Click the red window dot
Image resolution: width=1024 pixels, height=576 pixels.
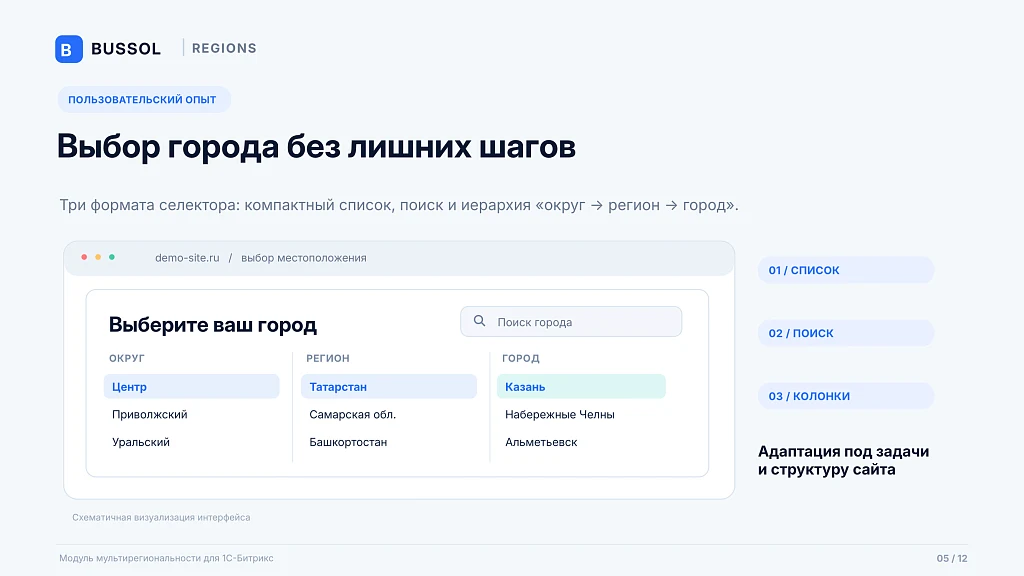click(x=84, y=257)
